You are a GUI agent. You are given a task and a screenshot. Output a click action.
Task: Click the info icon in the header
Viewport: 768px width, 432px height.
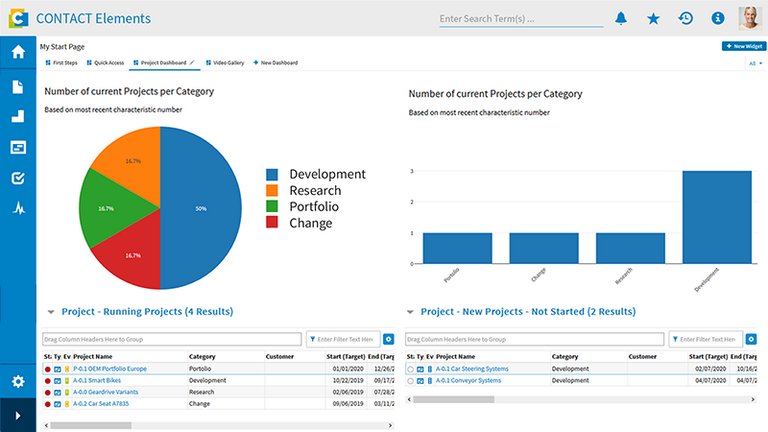click(717, 18)
